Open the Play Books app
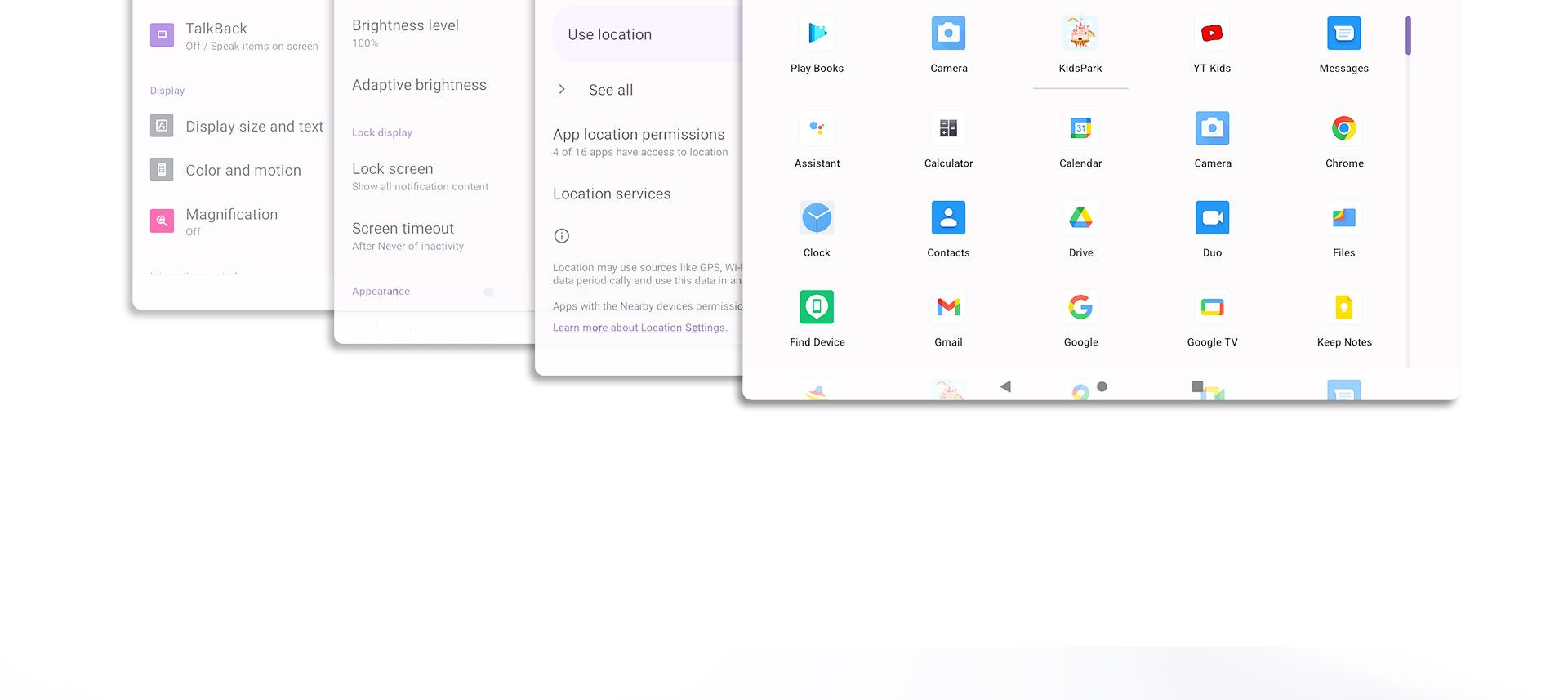This screenshot has height=700, width=1568. coord(817,34)
